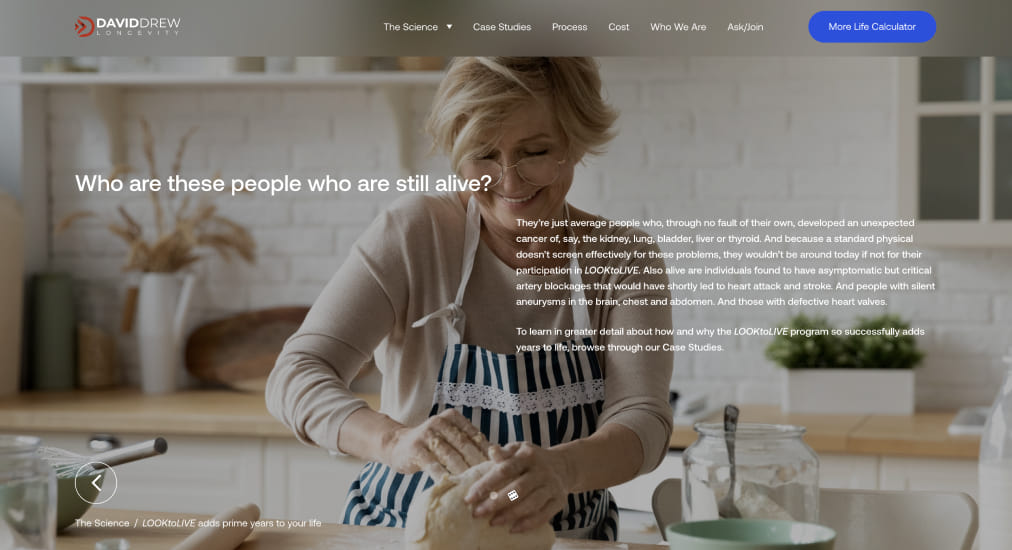Follow The Science breadcrumb link
Viewport: 1012px width, 550px height.
coord(102,523)
